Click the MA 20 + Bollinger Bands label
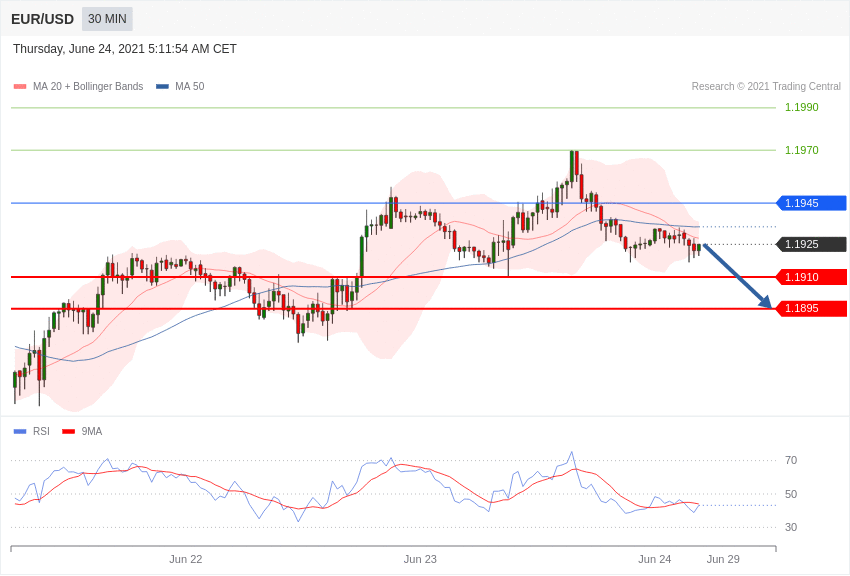 coord(88,86)
